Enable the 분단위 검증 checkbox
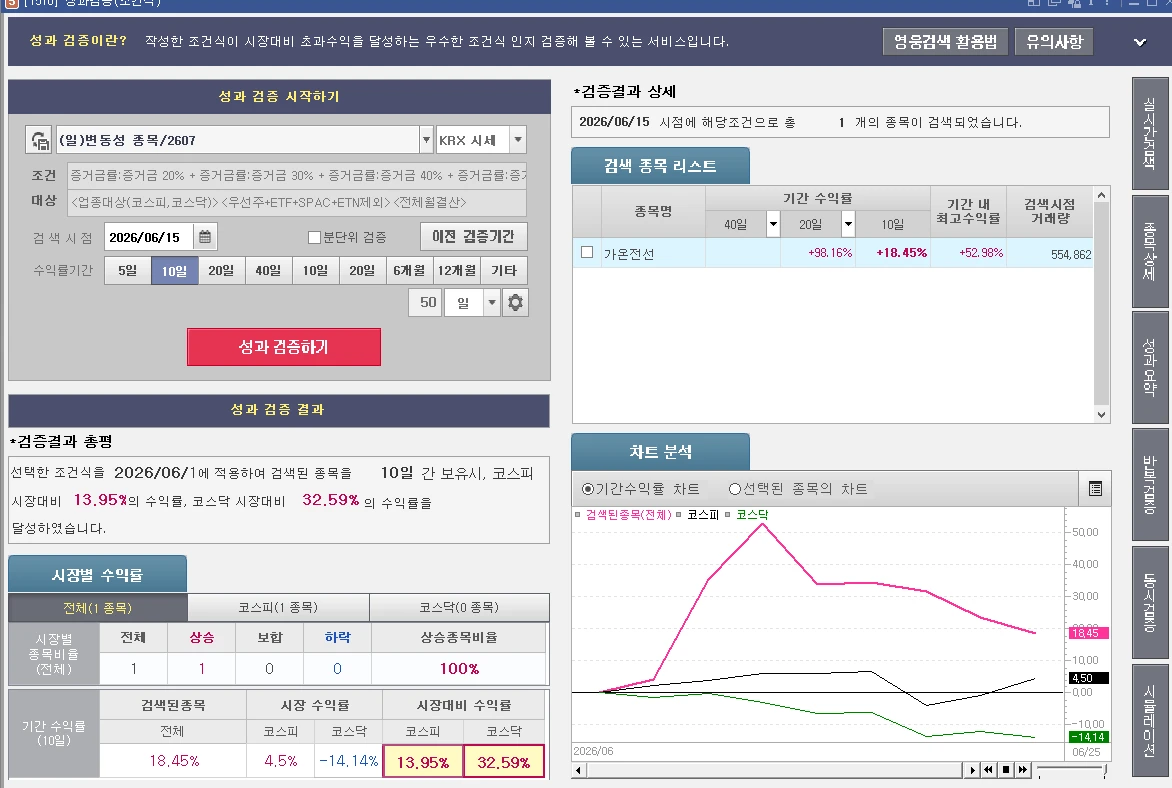This screenshot has height=788, width=1172. 314,237
